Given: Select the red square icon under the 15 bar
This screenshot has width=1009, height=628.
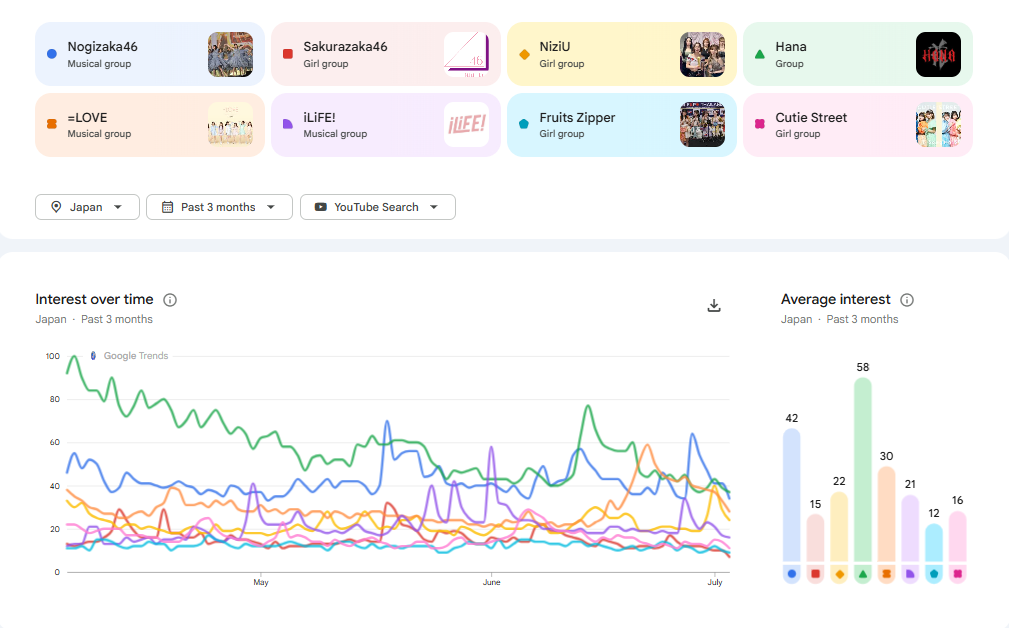Looking at the screenshot, I should [815, 573].
